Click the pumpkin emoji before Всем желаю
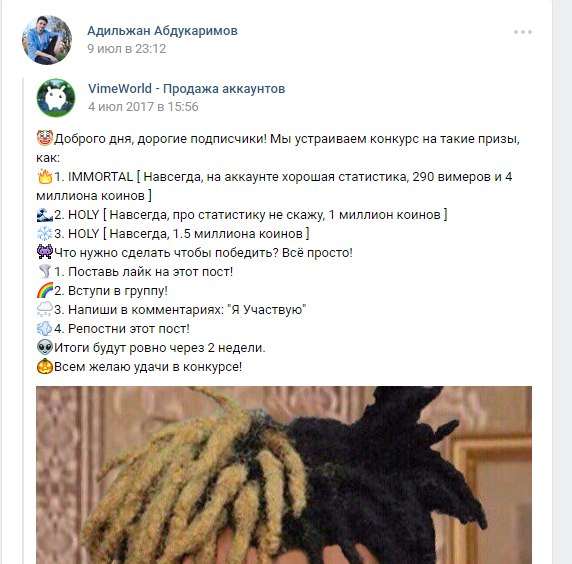 (45, 366)
